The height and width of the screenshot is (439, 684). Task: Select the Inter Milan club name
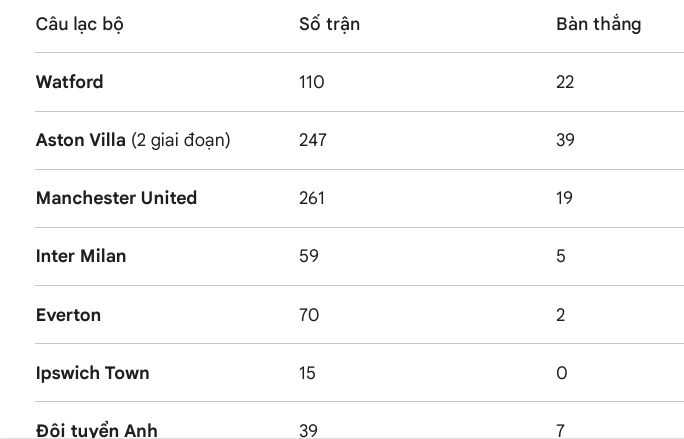(81, 256)
